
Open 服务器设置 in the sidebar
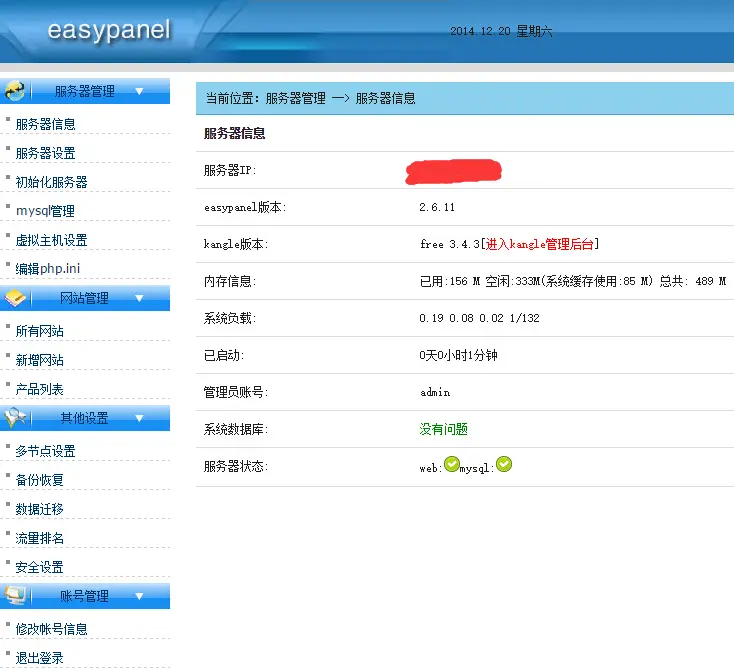pyautogui.click(x=46, y=153)
